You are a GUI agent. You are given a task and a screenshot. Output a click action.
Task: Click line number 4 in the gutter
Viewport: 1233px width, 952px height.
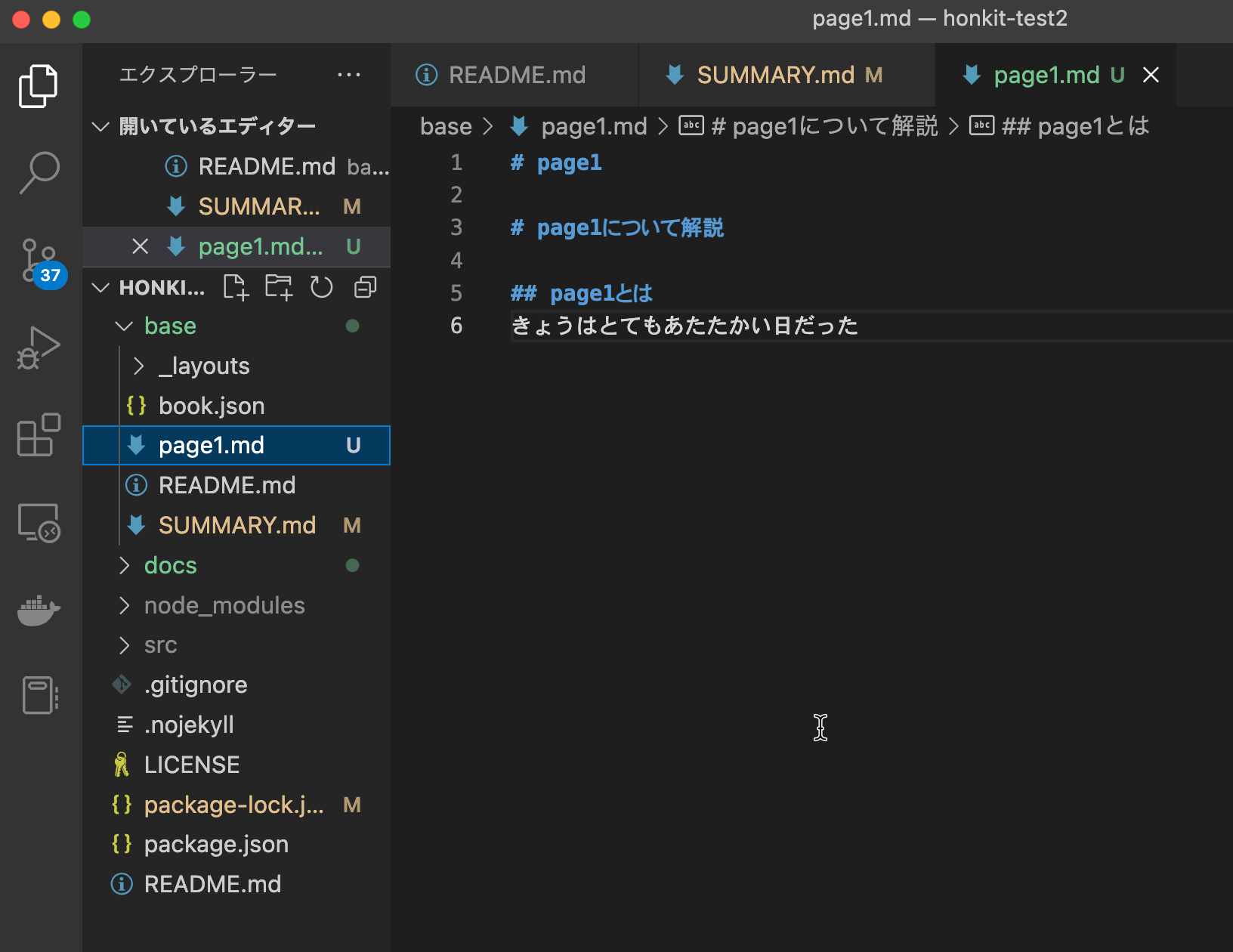coord(456,261)
